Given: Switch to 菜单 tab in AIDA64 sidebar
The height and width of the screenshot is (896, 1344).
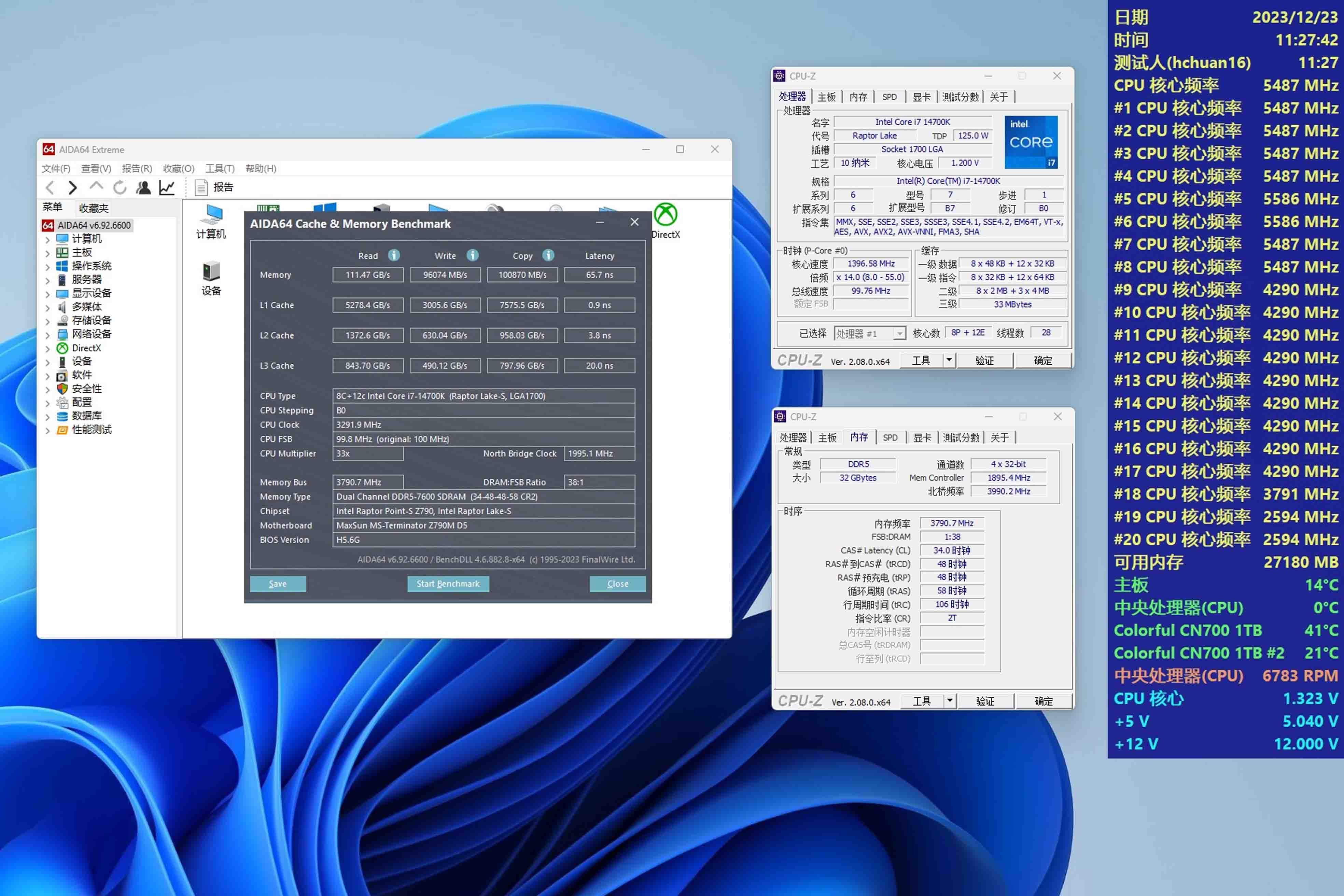Looking at the screenshot, I should pos(52,207).
